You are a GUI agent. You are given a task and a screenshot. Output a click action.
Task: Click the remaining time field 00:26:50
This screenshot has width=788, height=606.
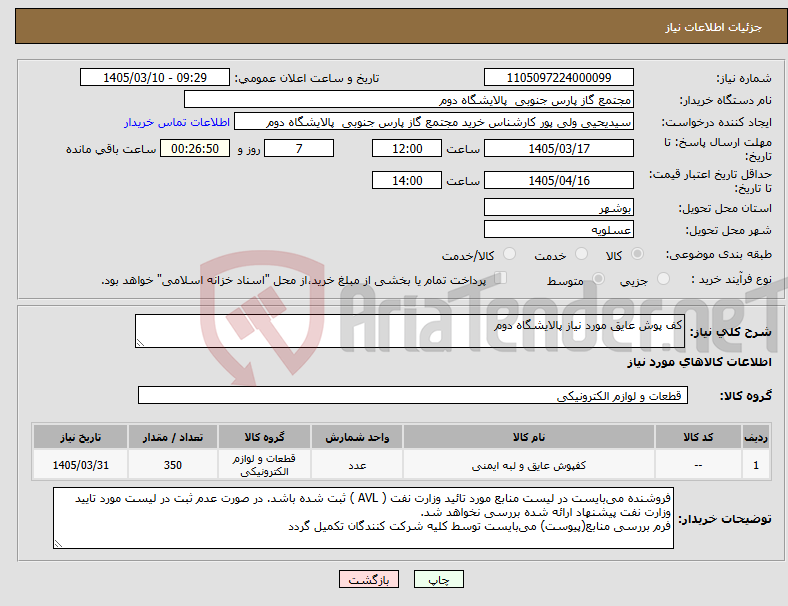195,148
